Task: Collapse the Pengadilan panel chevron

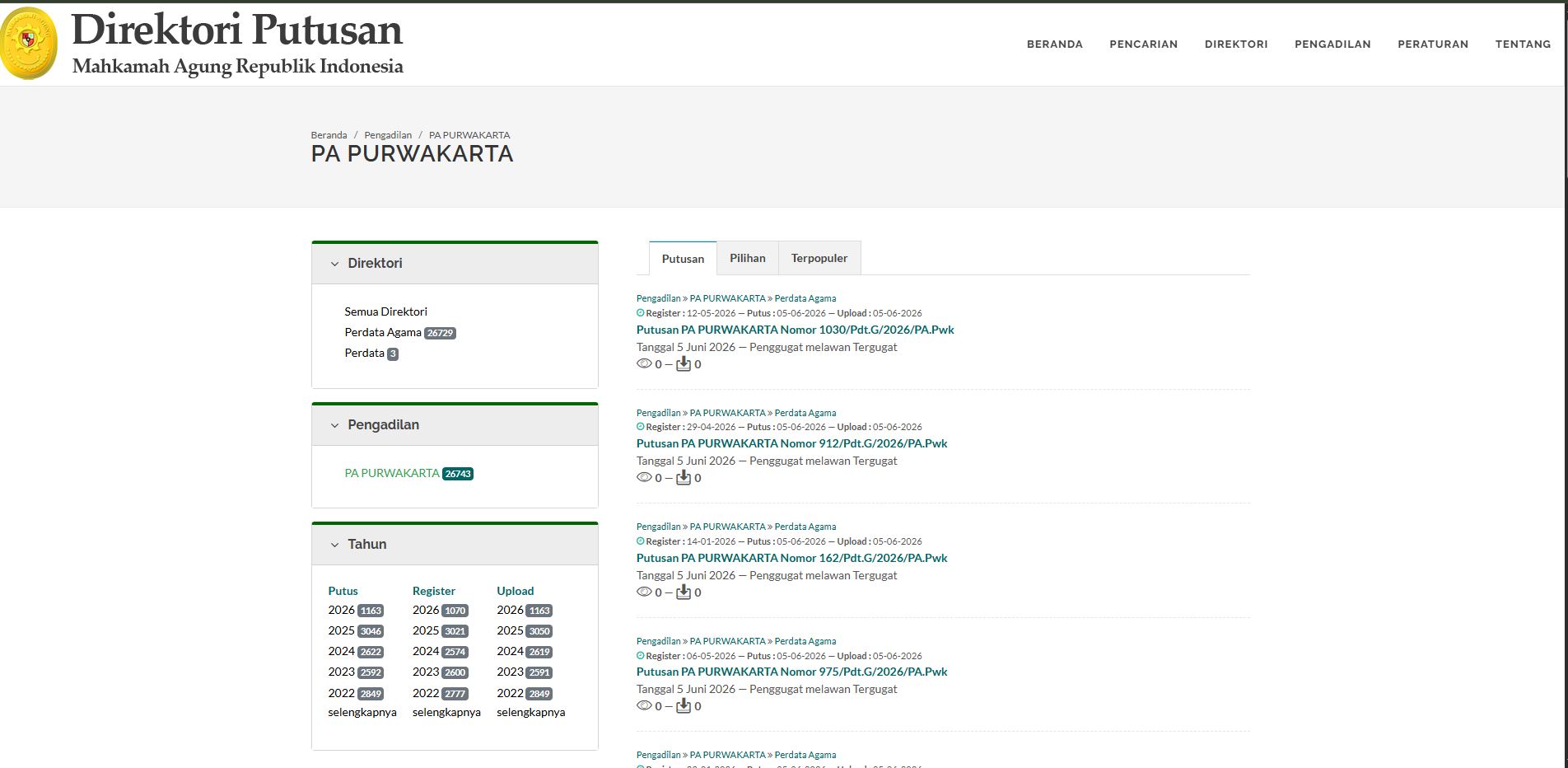Action: (334, 425)
